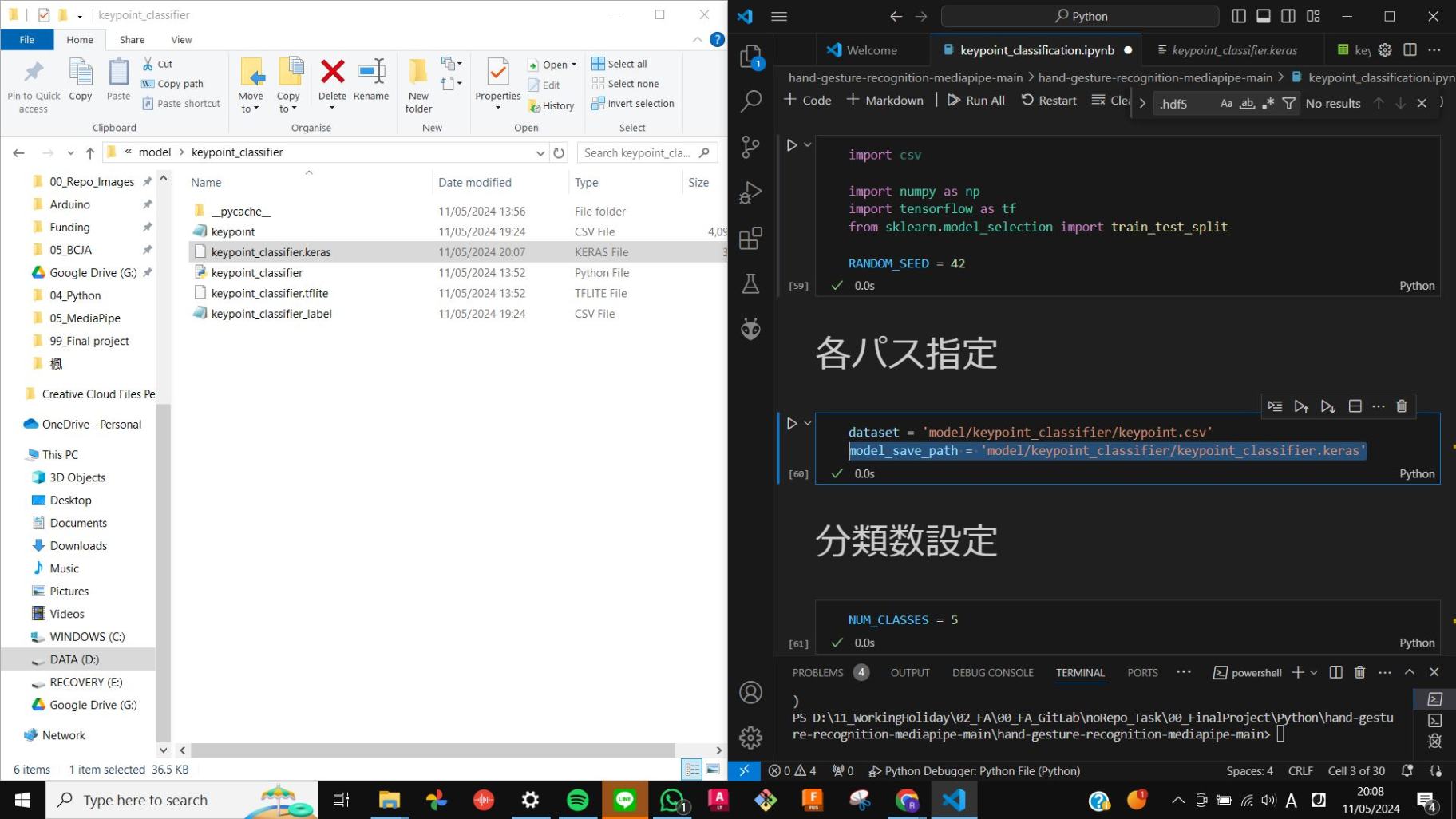Open the Open button dropdown arrow

pyautogui.click(x=574, y=65)
